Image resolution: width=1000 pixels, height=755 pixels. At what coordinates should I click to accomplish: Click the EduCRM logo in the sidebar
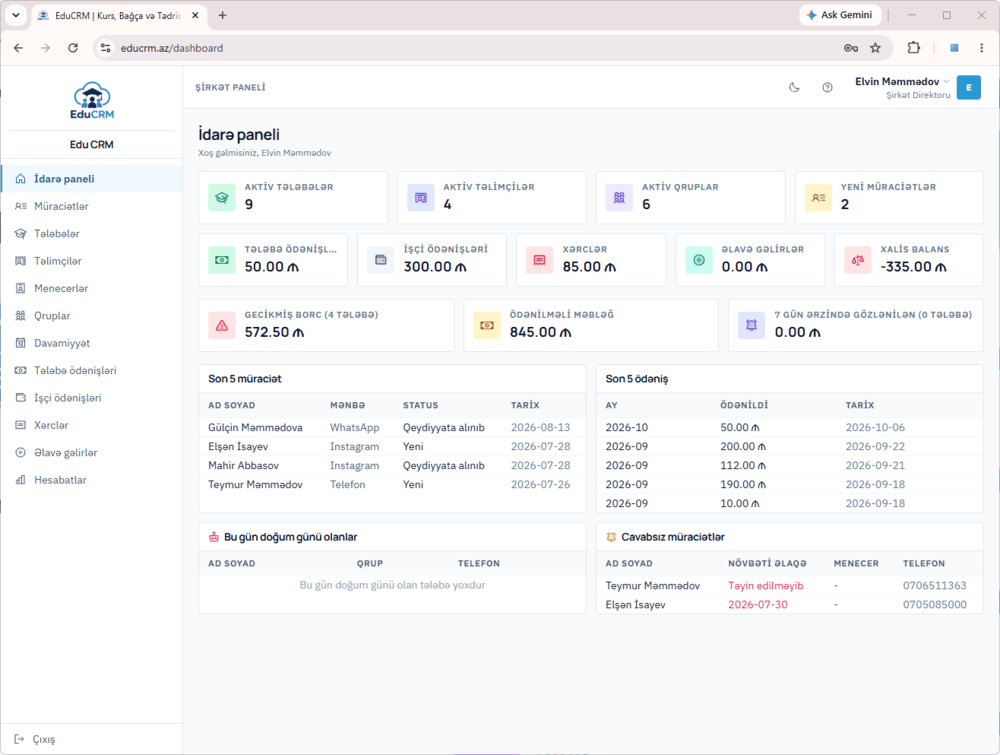[92, 101]
